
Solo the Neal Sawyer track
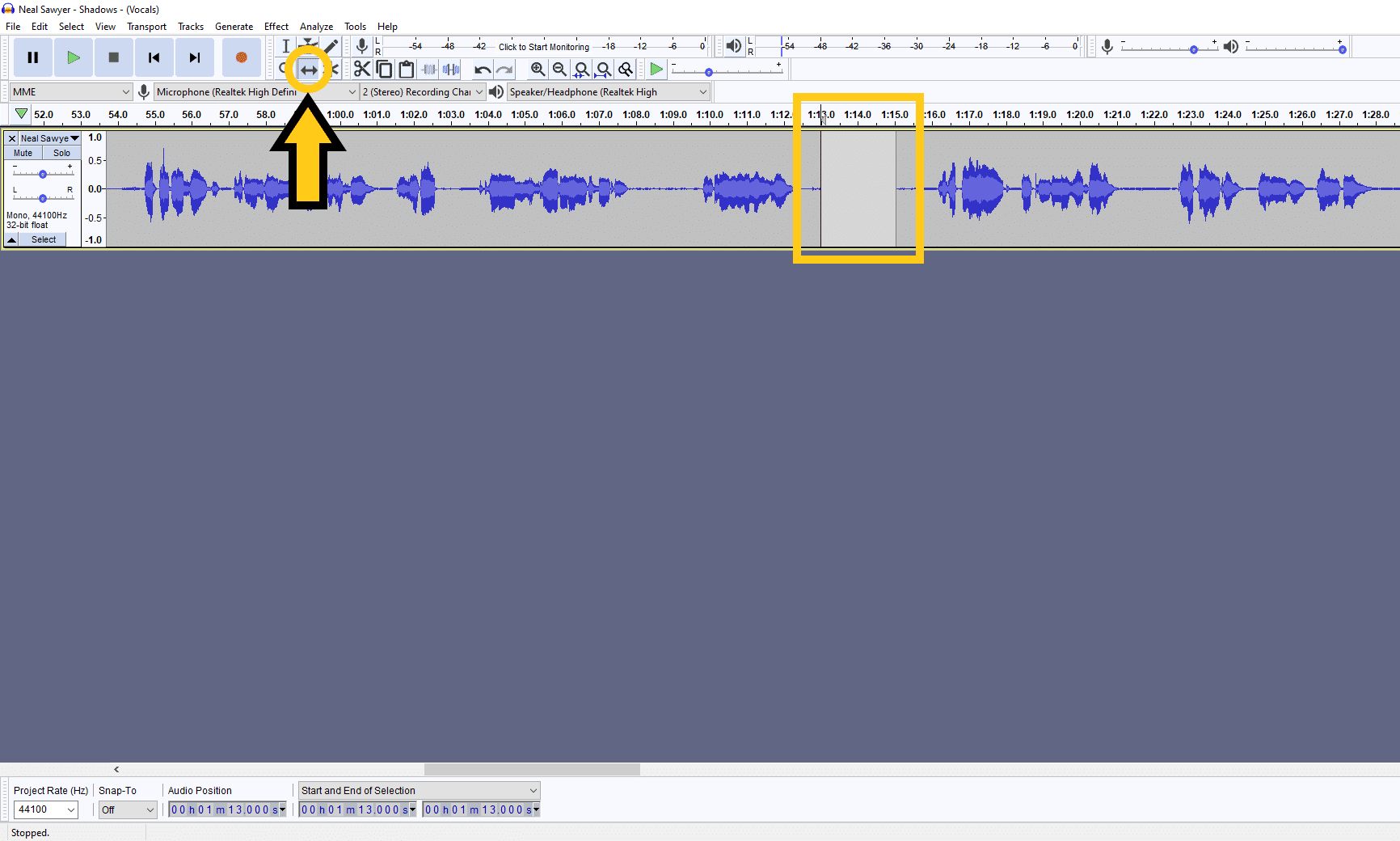(61, 153)
